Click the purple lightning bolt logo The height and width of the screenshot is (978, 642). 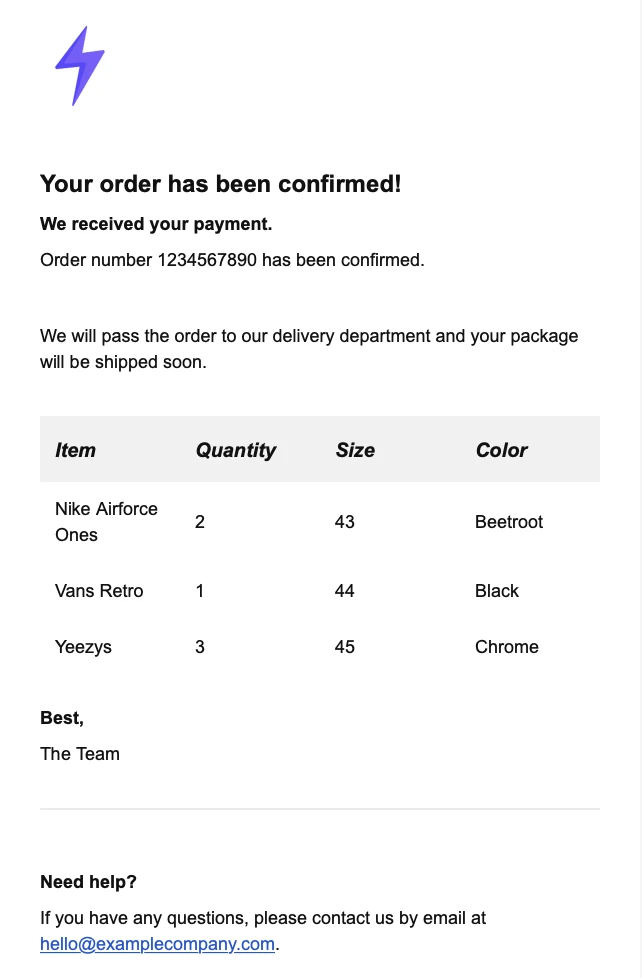click(x=79, y=66)
